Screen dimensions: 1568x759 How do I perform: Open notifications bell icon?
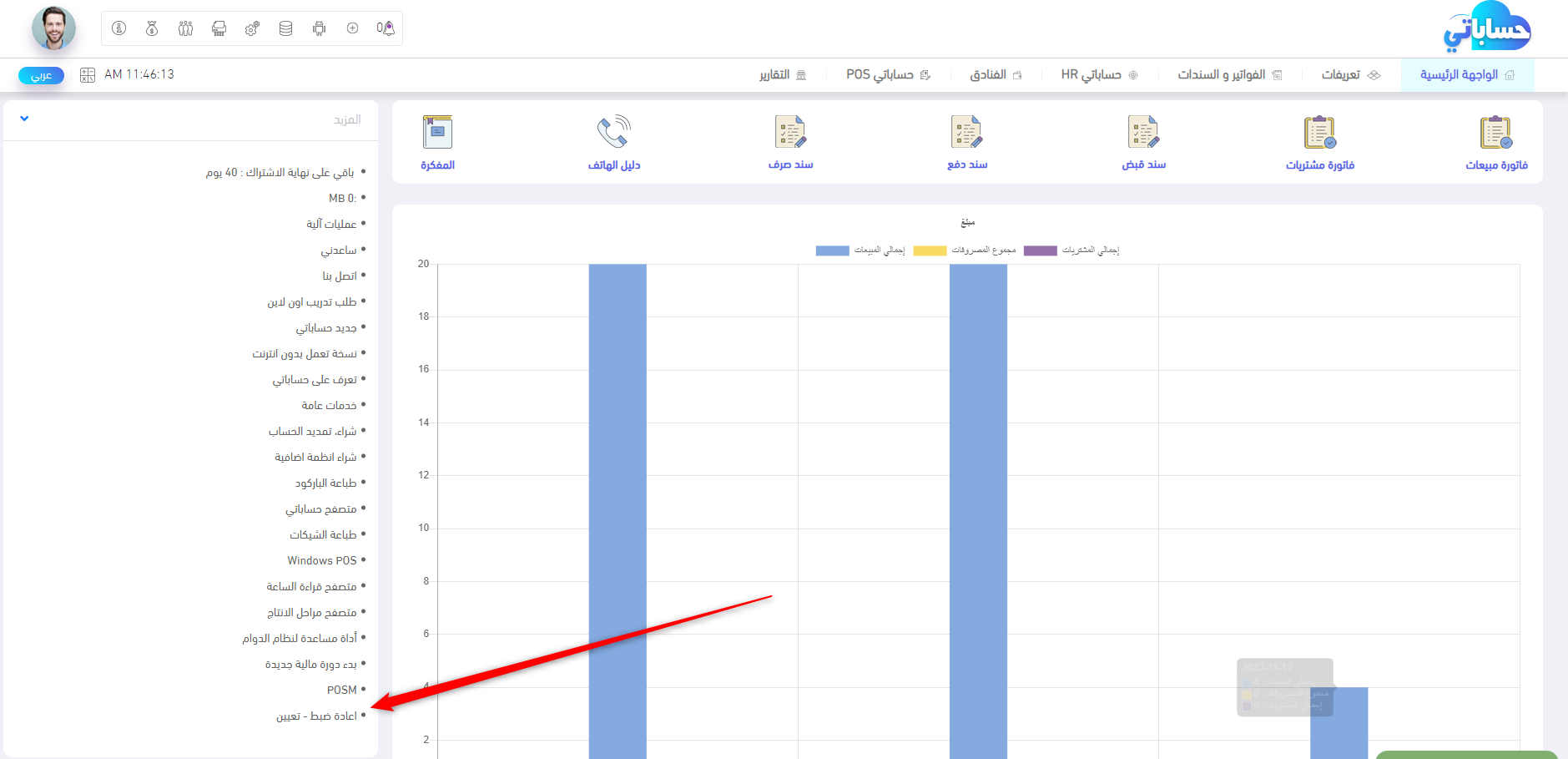click(x=386, y=28)
